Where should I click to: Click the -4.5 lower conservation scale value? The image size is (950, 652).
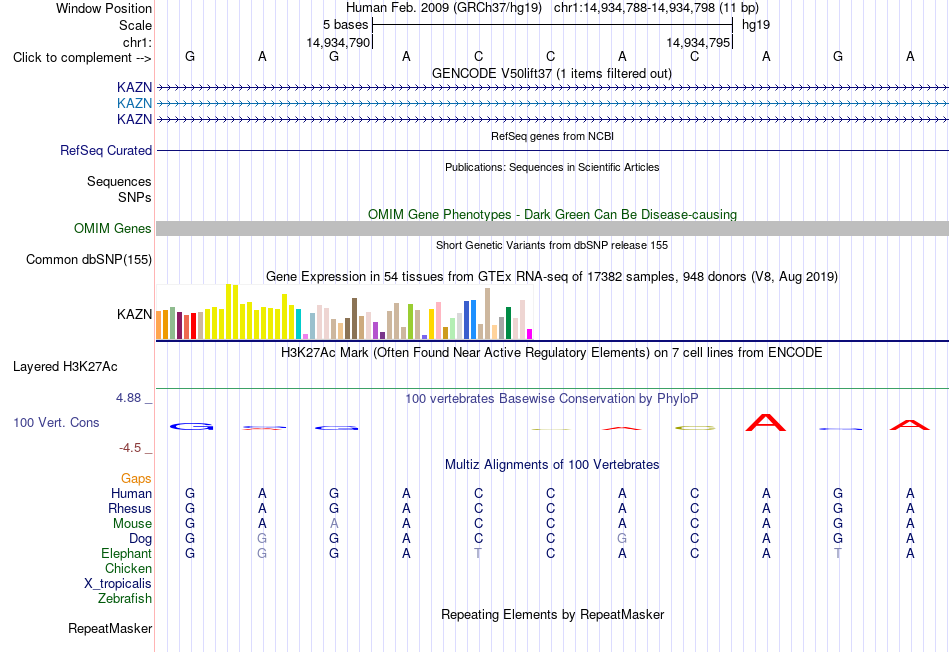[x=130, y=448]
